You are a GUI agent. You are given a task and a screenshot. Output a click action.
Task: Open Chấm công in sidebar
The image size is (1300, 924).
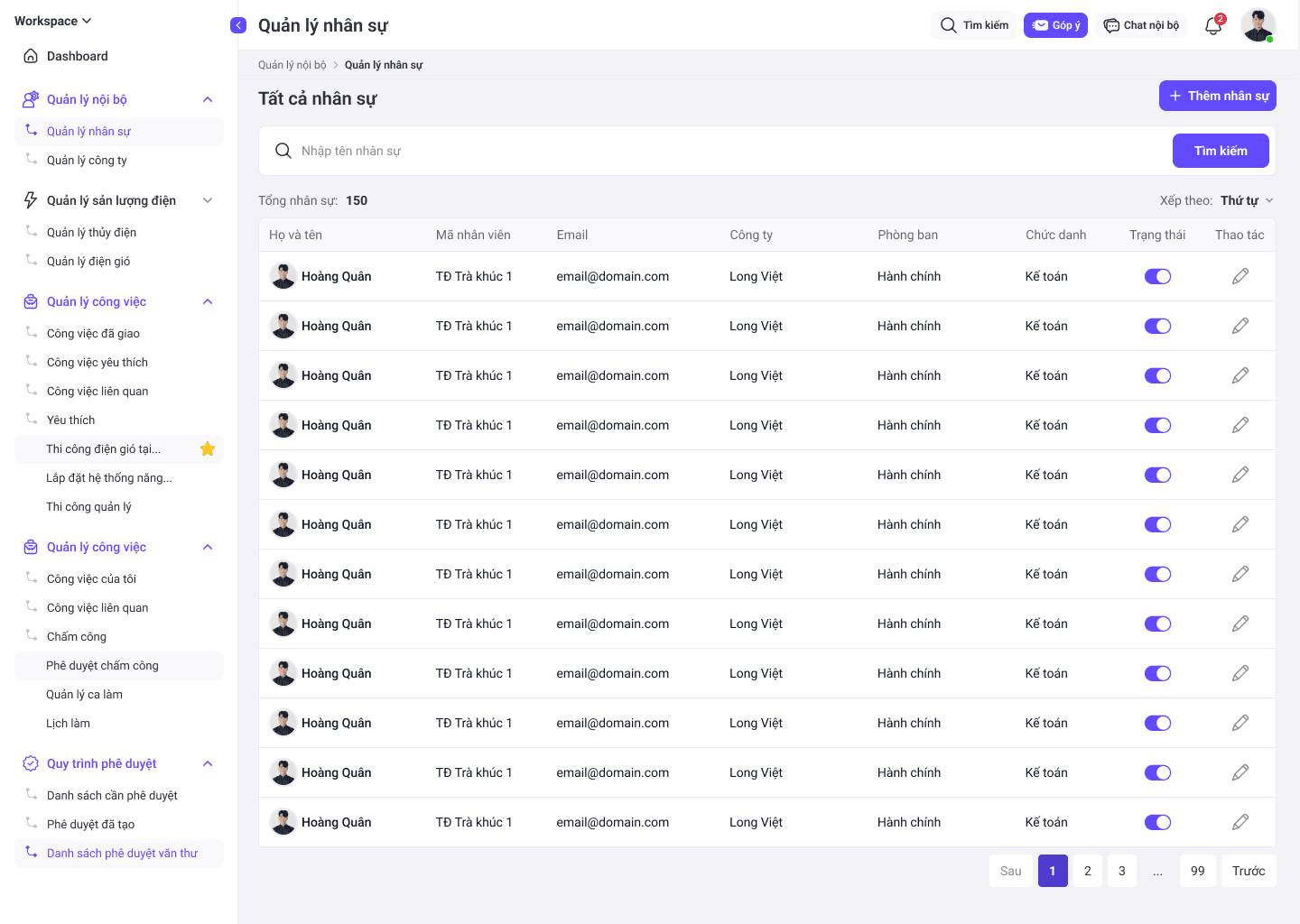(119, 636)
